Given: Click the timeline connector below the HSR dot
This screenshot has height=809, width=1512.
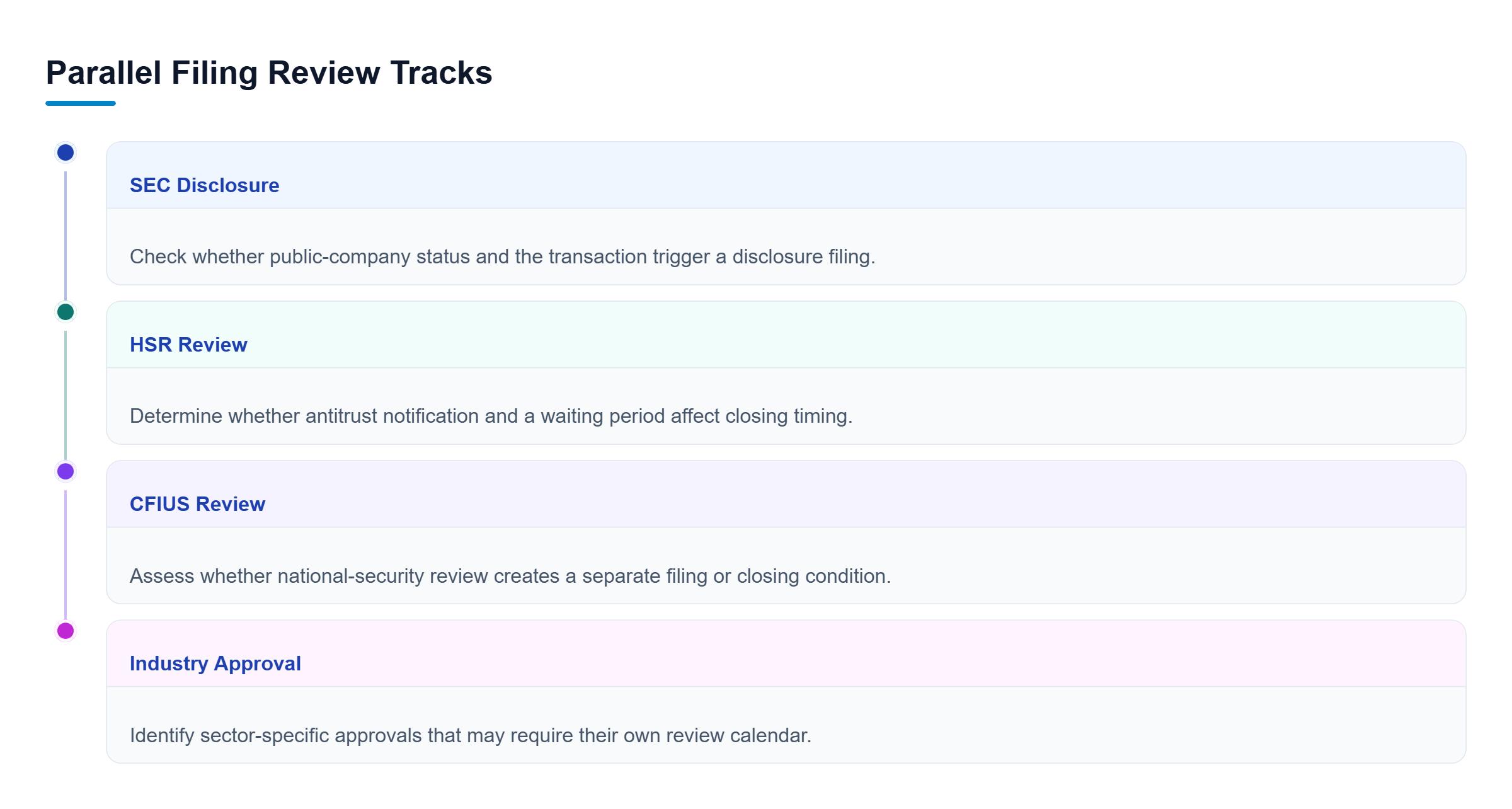Looking at the screenshot, I should click(x=66, y=395).
